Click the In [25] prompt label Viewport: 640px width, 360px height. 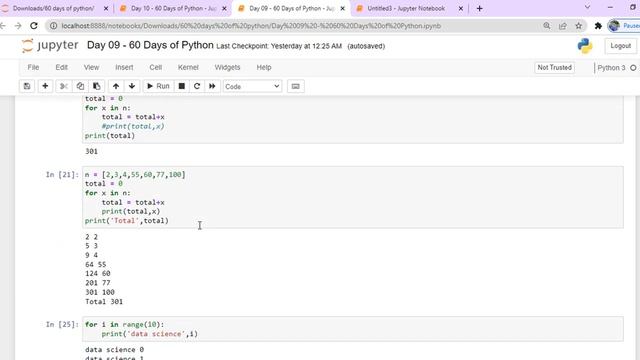tap(62, 324)
